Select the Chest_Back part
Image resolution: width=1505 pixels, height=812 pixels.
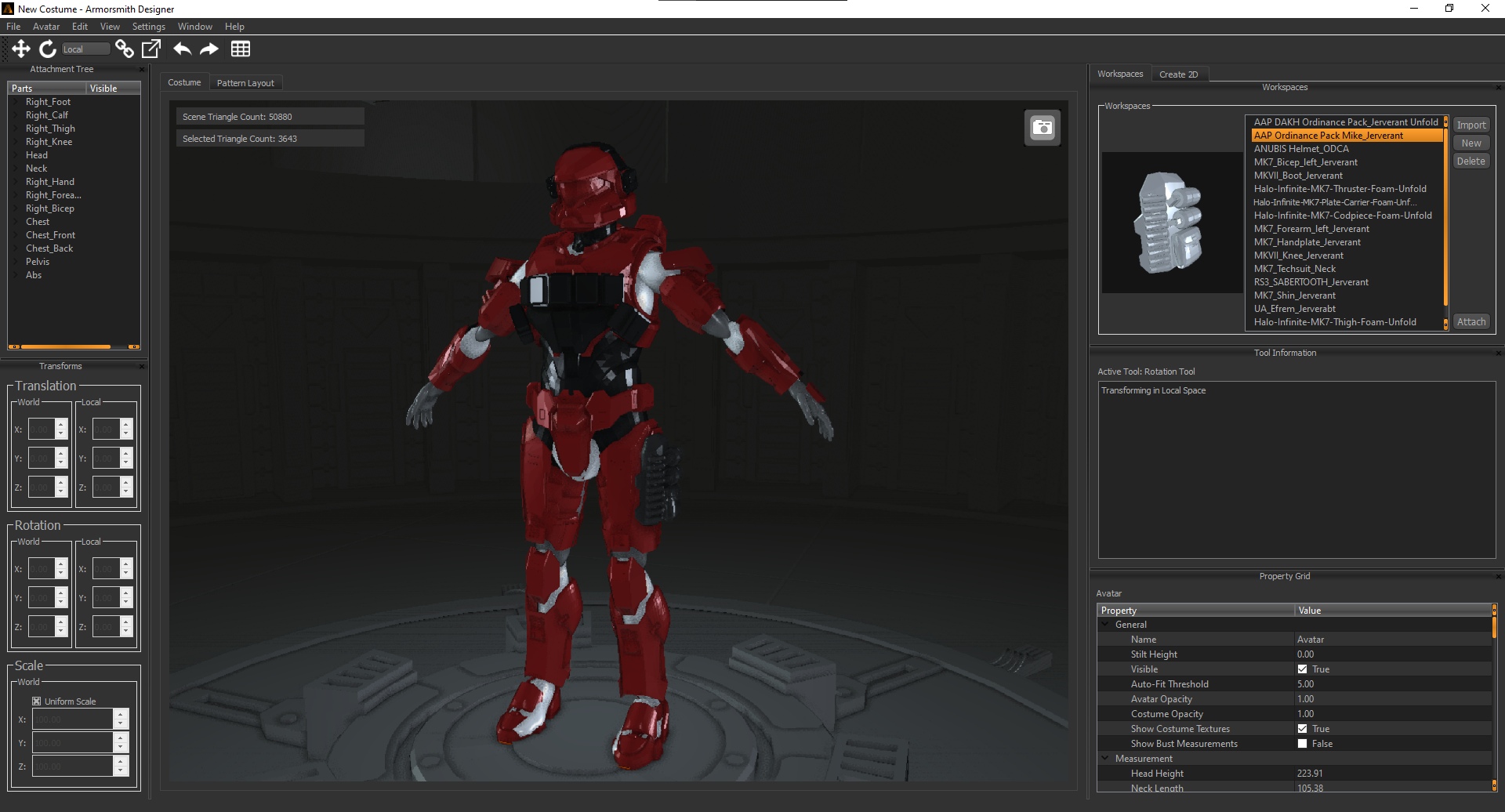point(49,248)
